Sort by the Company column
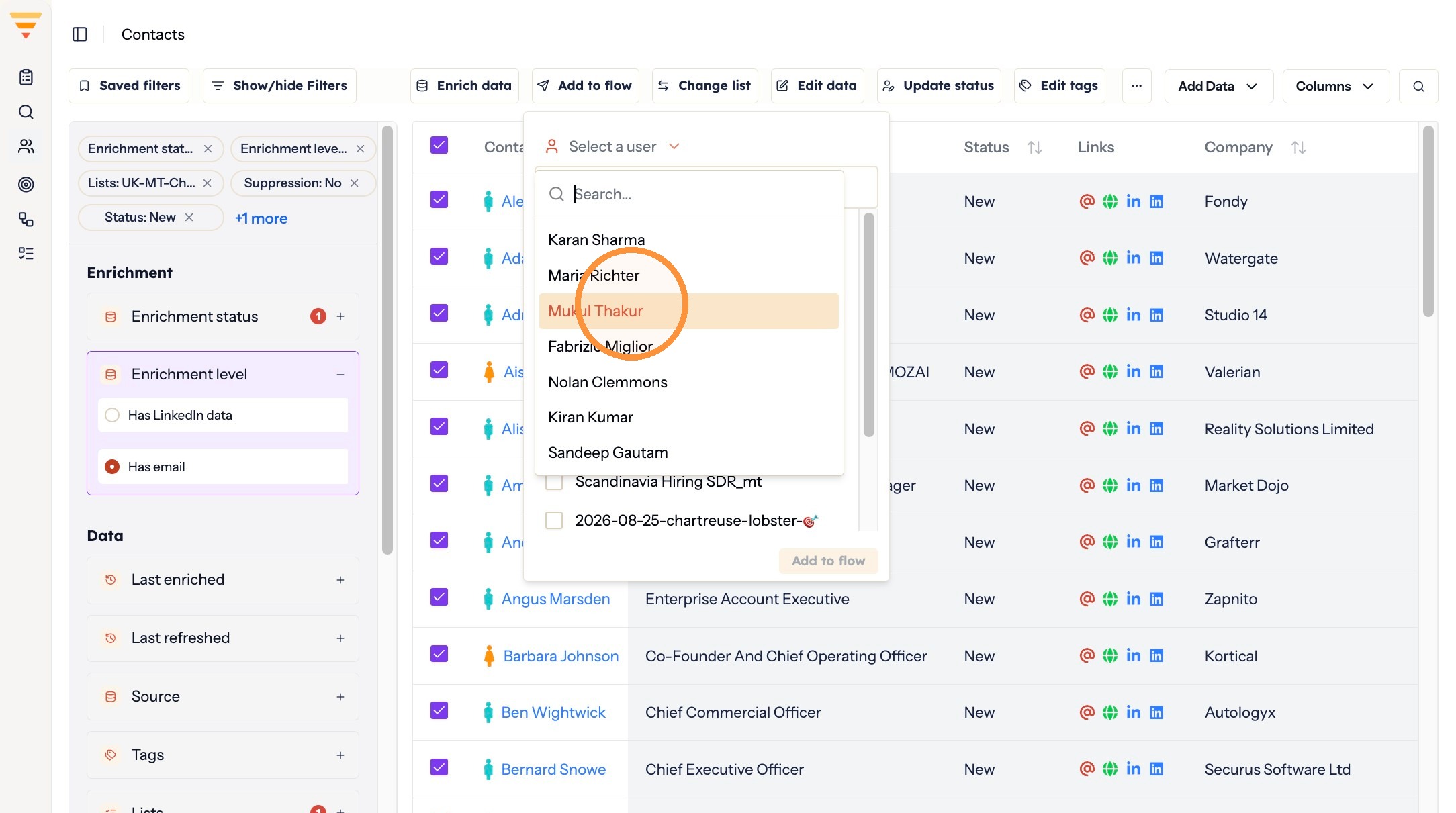Viewport: 1456px width, 813px height. 1298,148
